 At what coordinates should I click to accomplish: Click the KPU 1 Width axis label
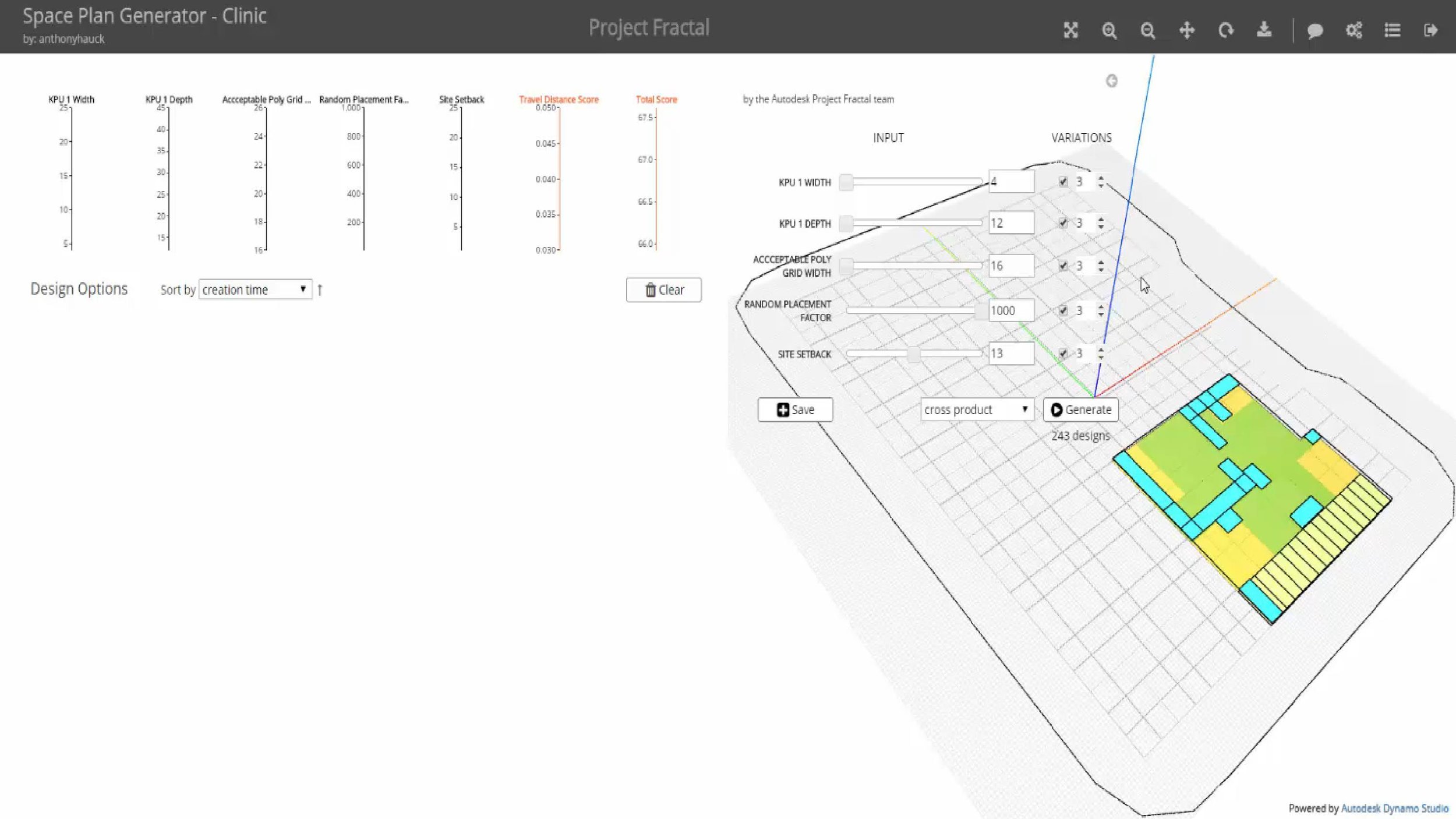(x=71, y=100)
